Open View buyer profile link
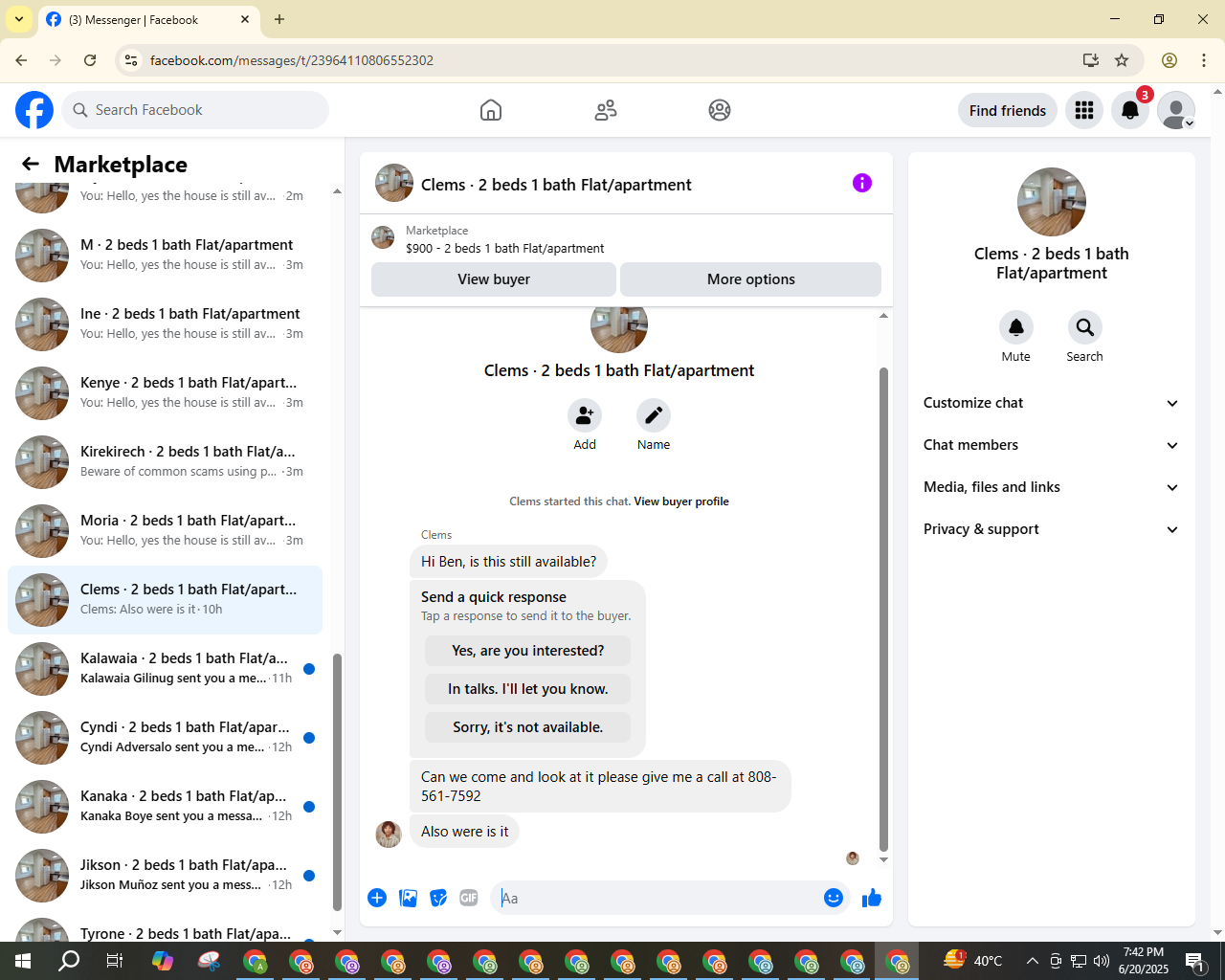The height and width of the screenshot is (980, 1225). tap(681, 501)
